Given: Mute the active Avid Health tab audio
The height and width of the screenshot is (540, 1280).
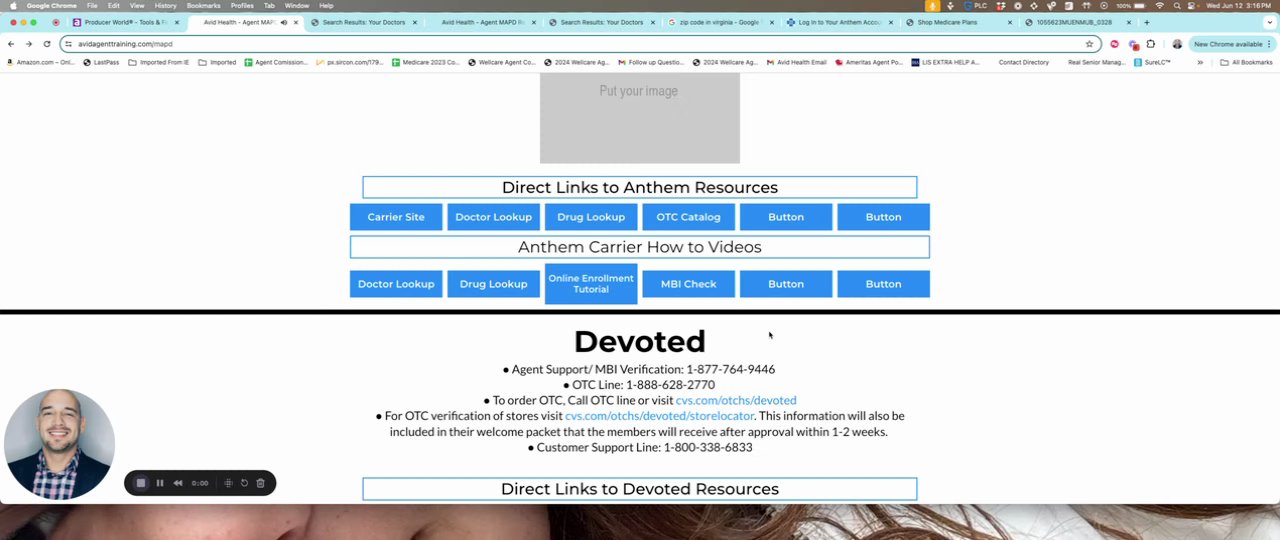Looking at the screenshot, I should point(284,22).
